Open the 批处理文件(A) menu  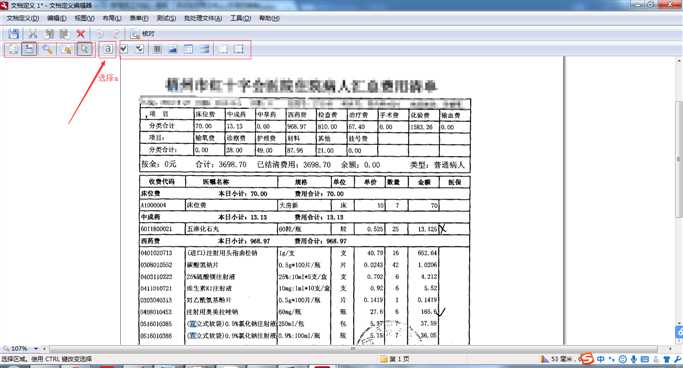click(203, 18)
